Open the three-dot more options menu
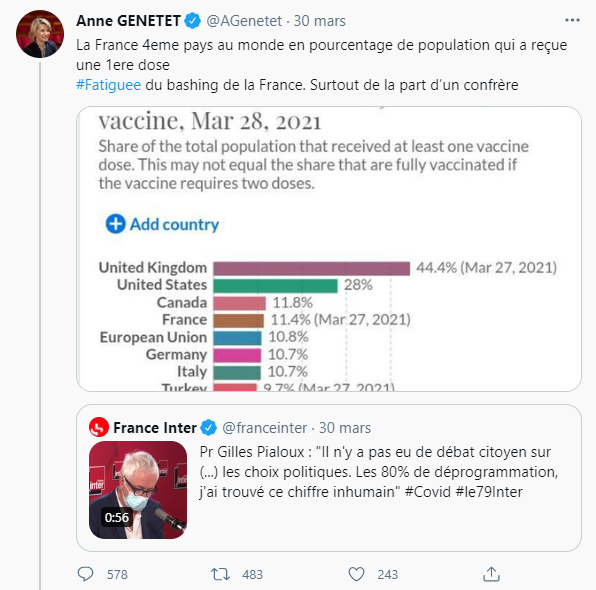Image resolution: width=596 pixels, height=590 pixels. (572, 20)
